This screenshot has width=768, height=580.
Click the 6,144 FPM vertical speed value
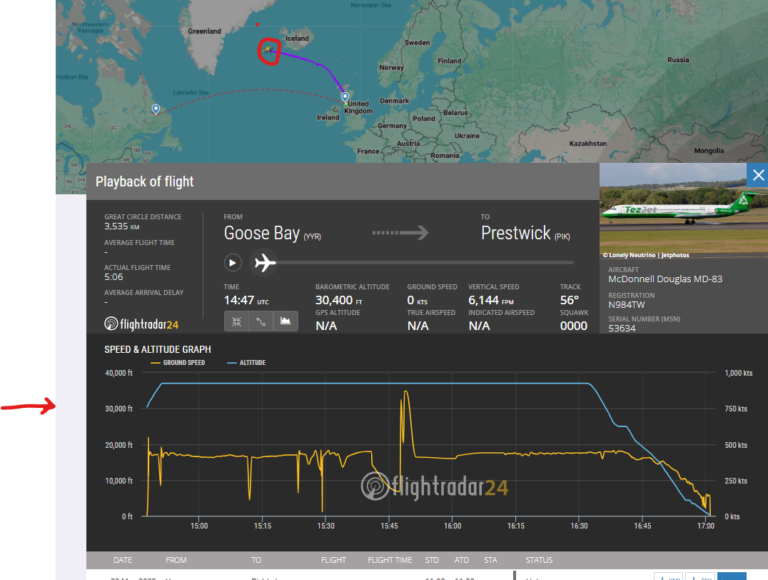(x=491, y=300)
